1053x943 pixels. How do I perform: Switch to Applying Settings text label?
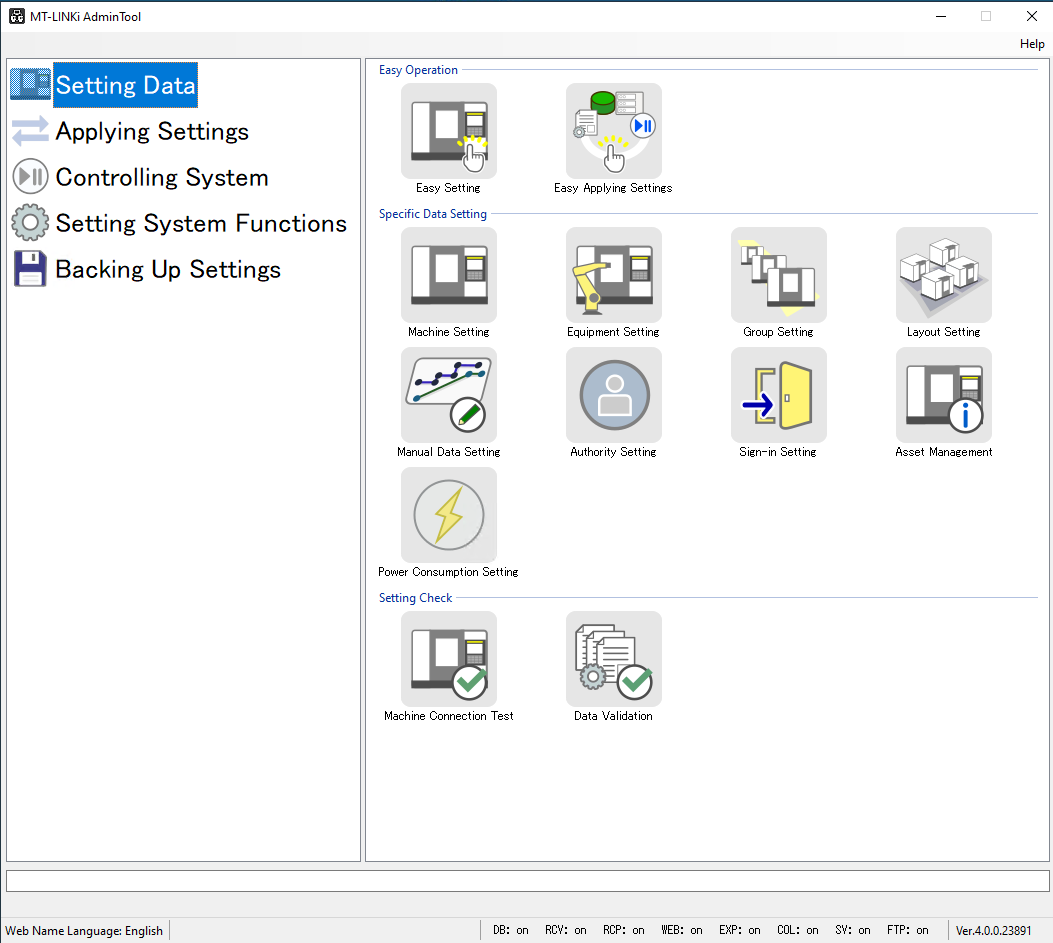pyautogui.click(x=152, y=132)
